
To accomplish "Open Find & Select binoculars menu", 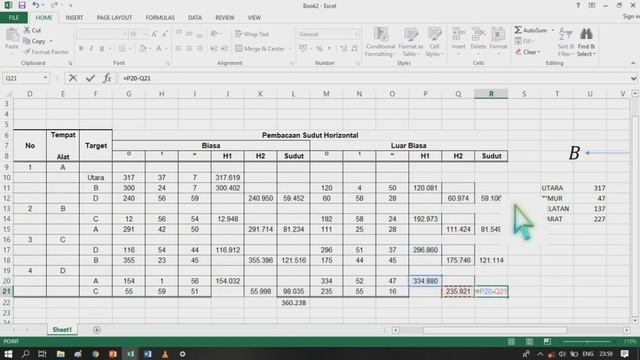I will pos(586,42).
